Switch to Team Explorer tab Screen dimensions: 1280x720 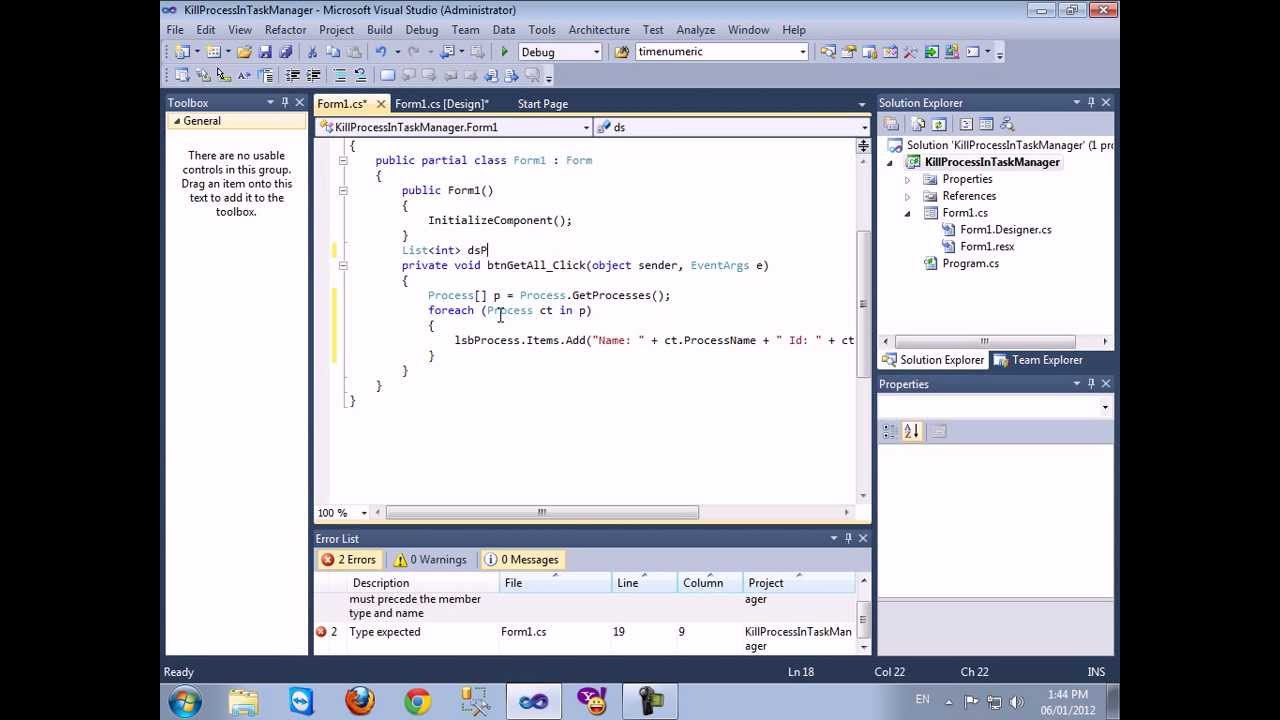point(1038,360)
